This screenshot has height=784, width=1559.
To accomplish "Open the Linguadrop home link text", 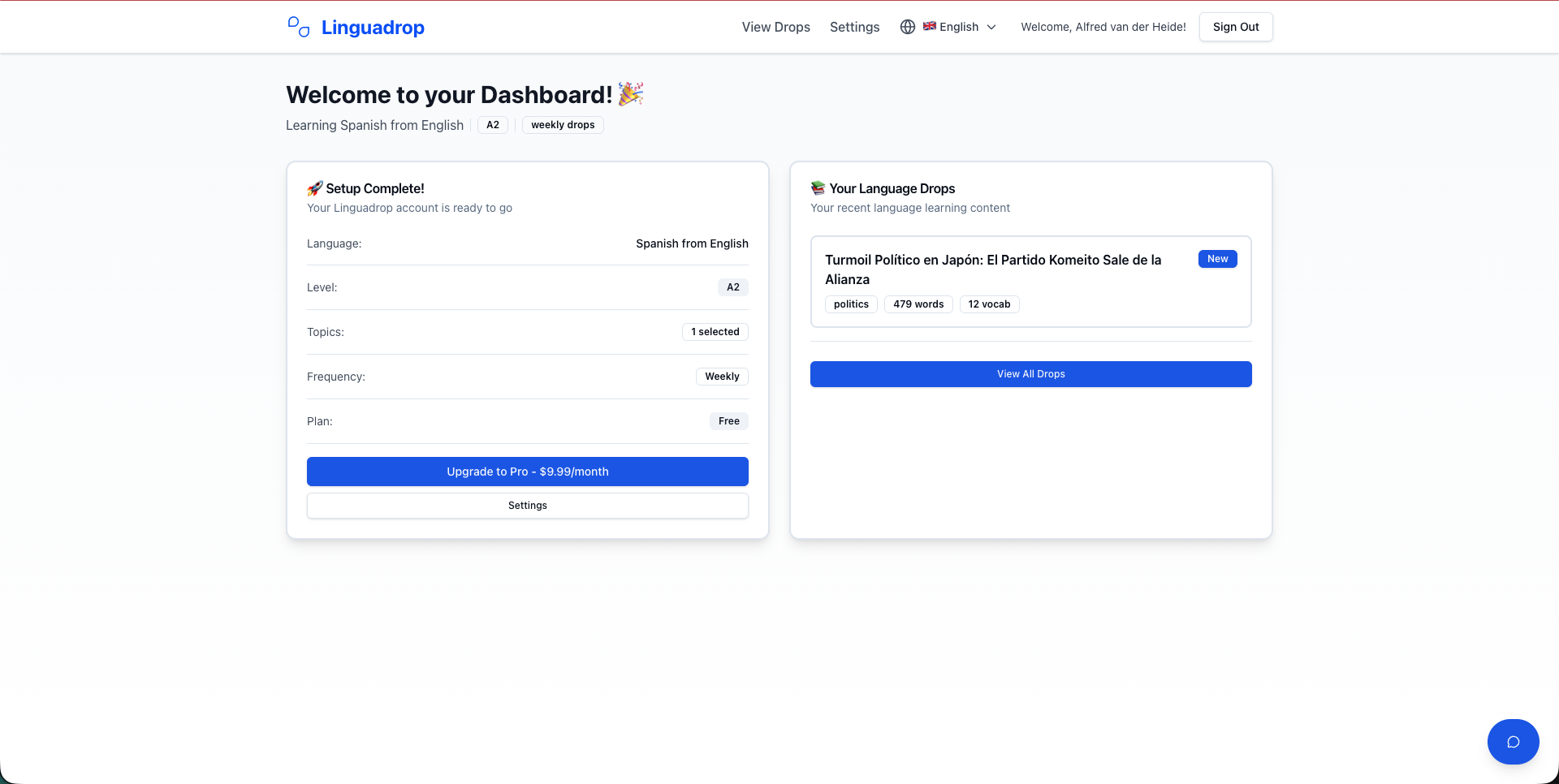I will pos(373,27).
